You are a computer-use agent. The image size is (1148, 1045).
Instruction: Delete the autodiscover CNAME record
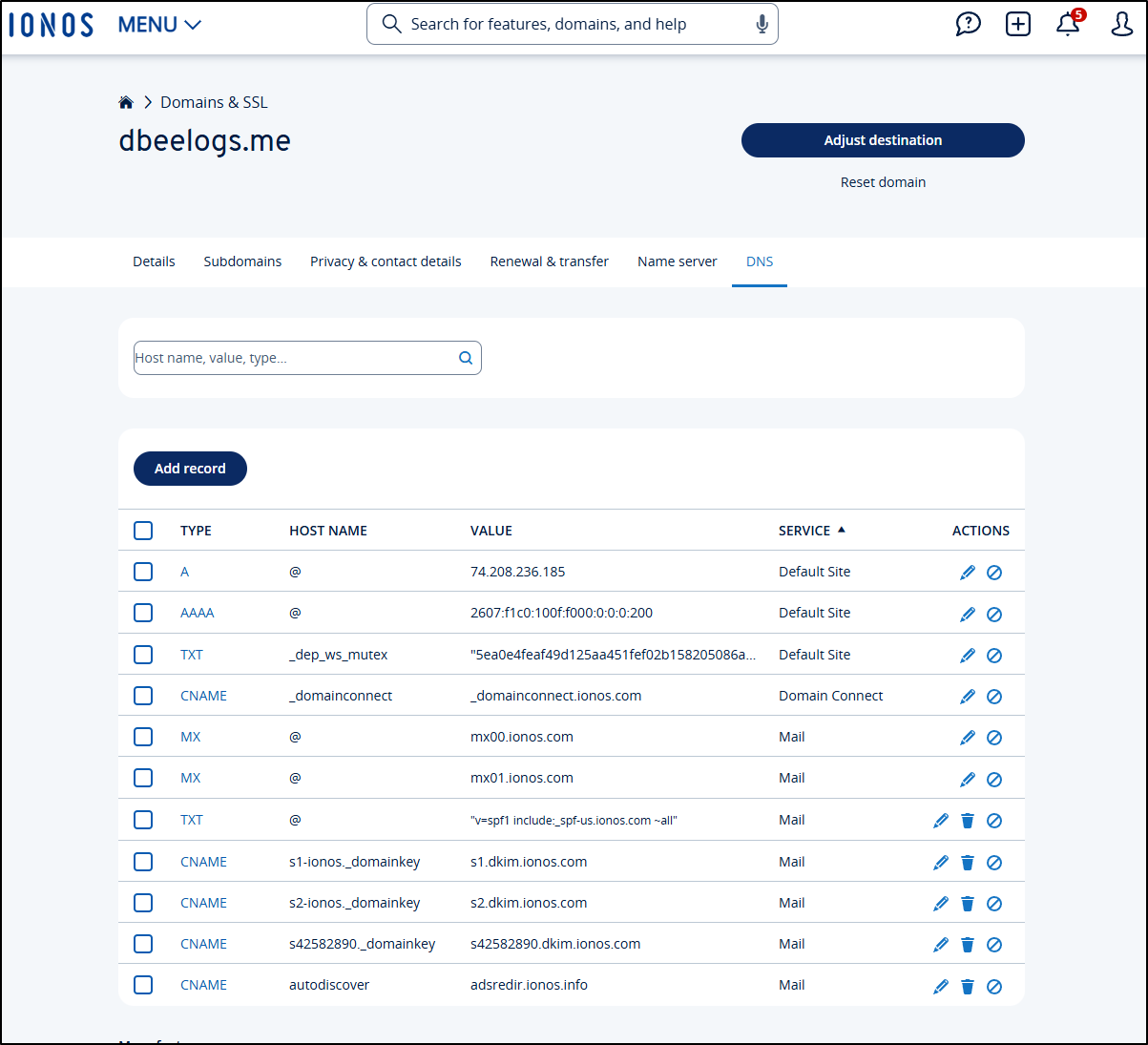click(x=968, y=987)
